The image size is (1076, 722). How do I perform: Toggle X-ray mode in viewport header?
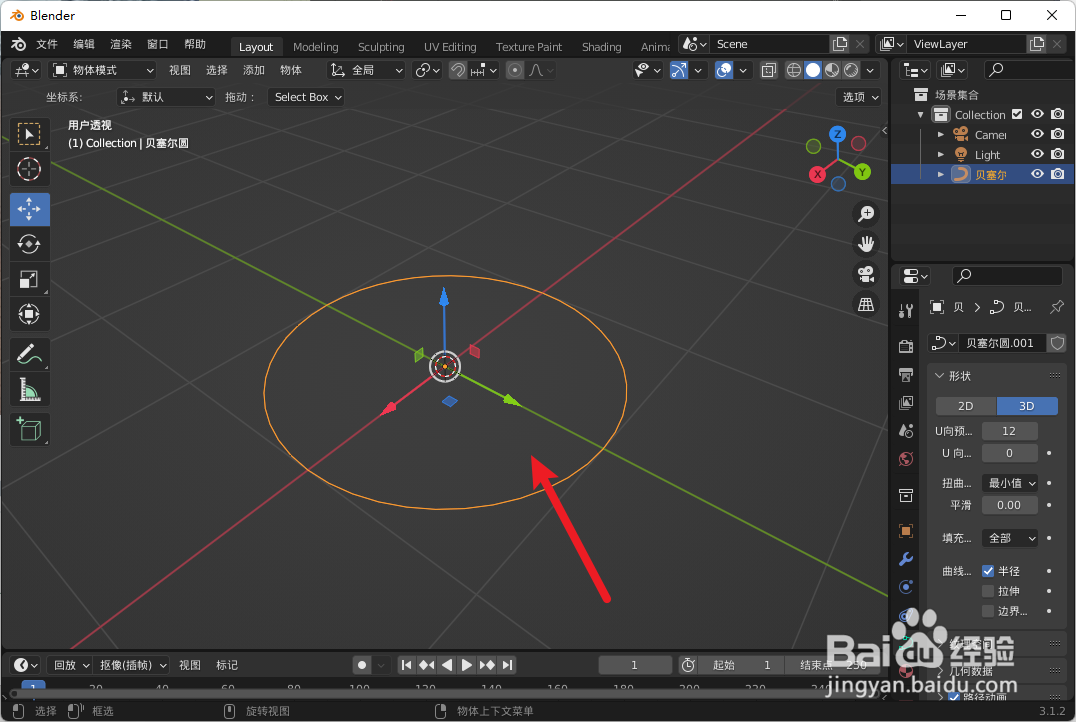pyautogui.click(x=769, y=70)
